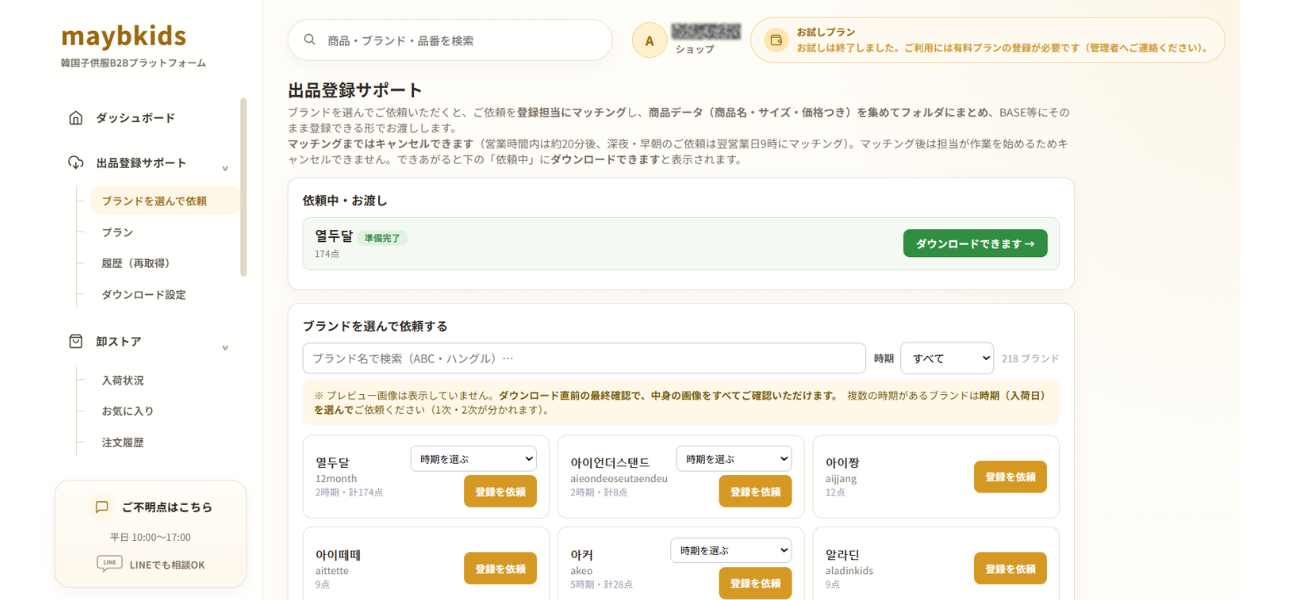Screen dimensions: 1300x600
Task: Click the maybkids logo
Action: [x=124, y=36]
